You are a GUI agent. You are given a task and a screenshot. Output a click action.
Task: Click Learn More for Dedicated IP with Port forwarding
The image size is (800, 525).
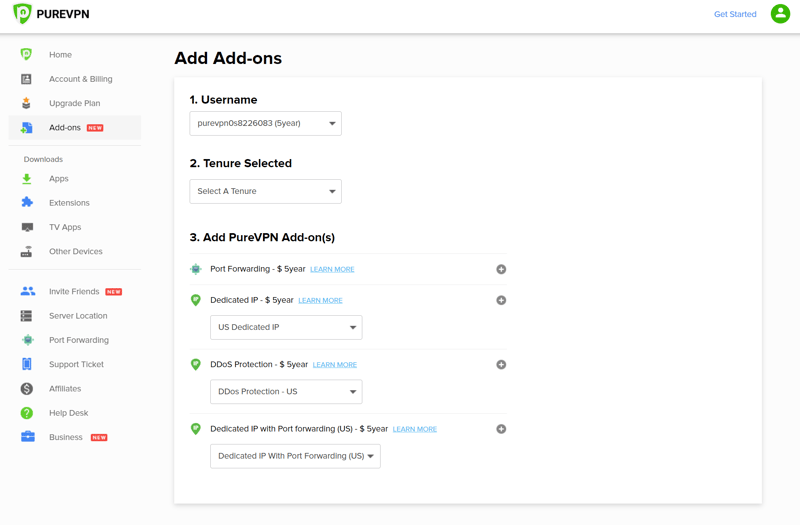(415, 429)
